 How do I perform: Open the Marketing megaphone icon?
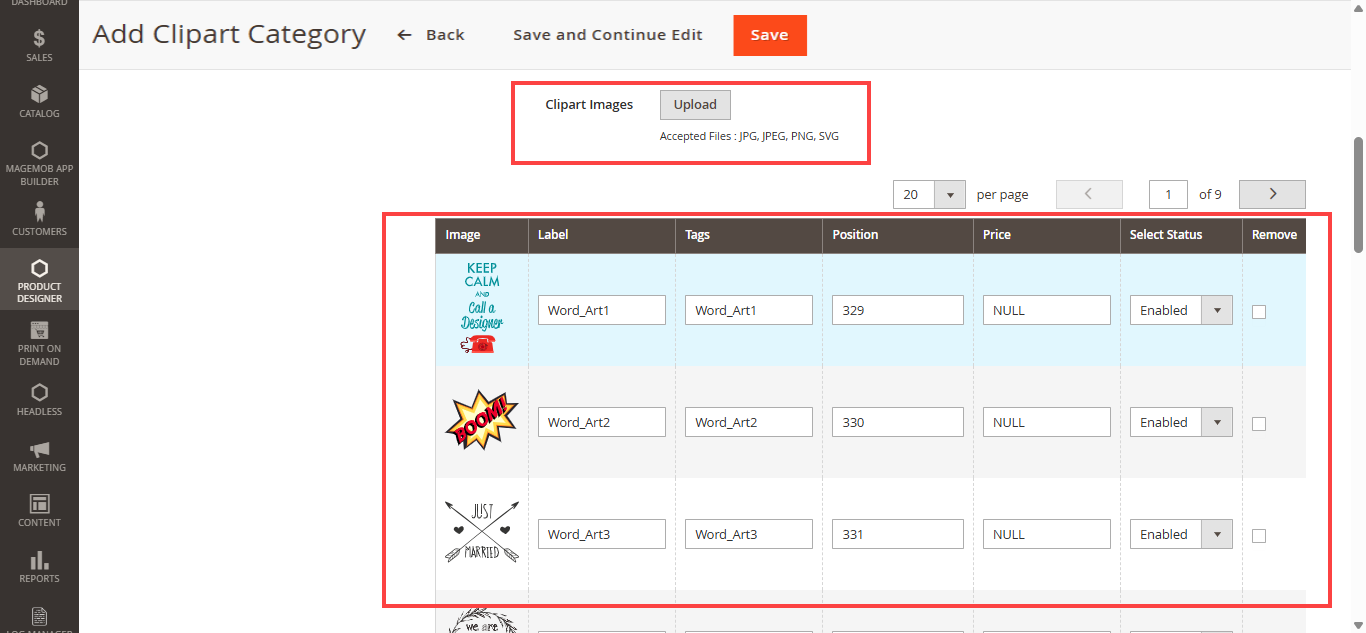pyautogui.click(x=39, y=449)
